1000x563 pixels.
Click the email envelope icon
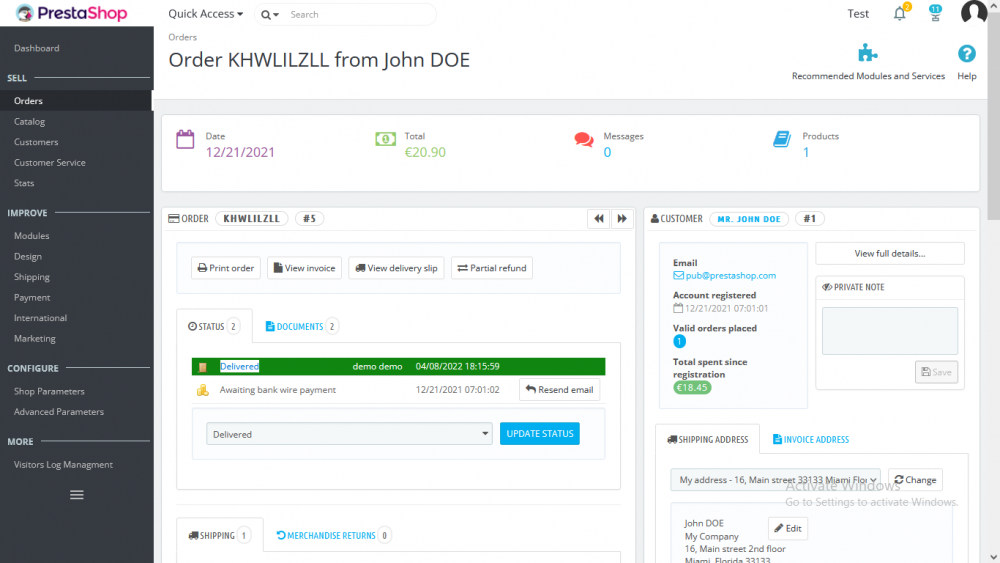pyautogui.click(x=678, y=275)
